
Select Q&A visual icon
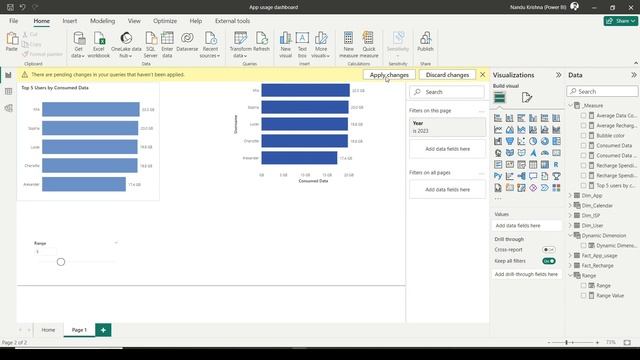[533, 176]
